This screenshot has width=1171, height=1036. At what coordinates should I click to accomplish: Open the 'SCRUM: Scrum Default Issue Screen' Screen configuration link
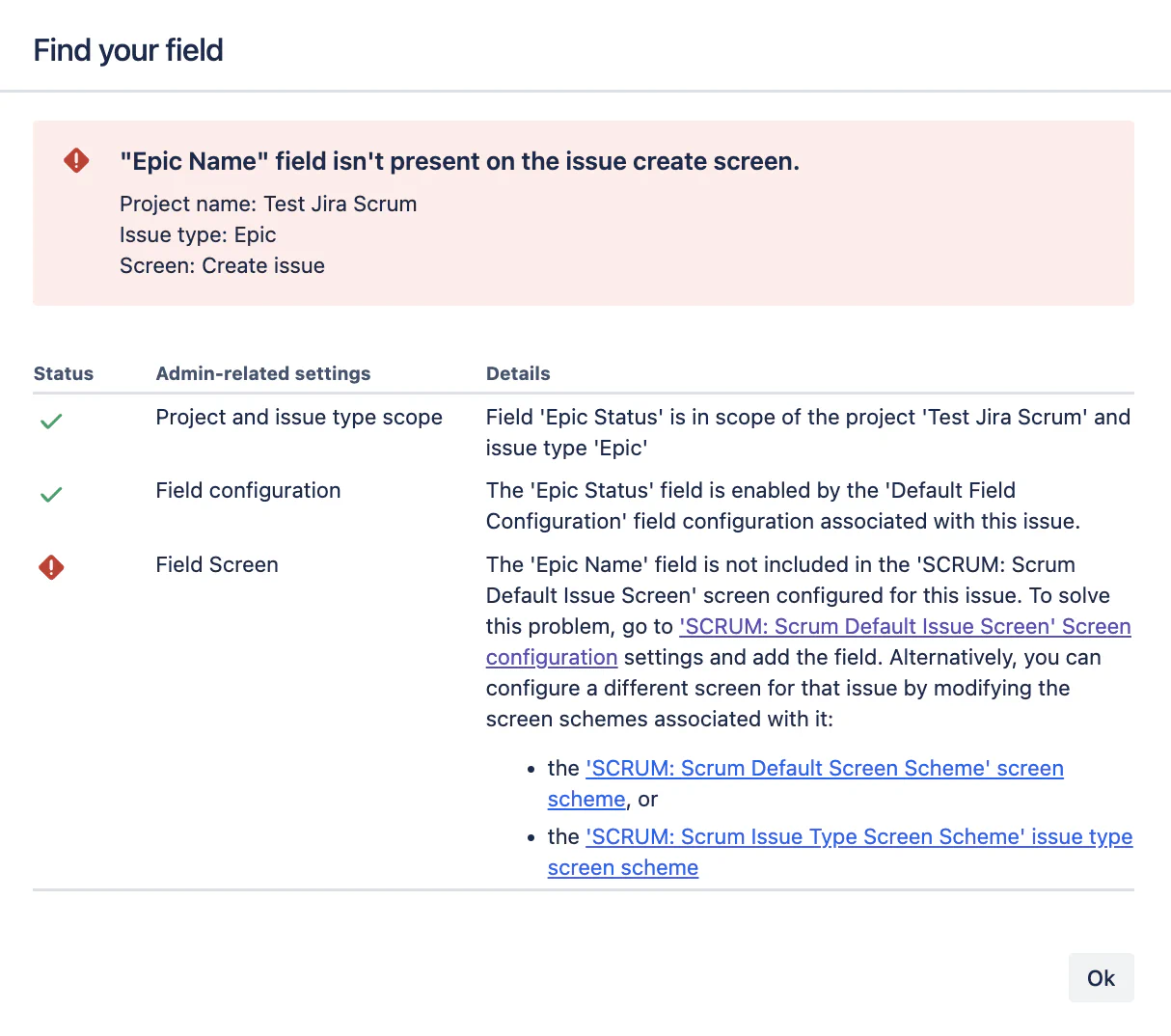click(x=904, y=626)
